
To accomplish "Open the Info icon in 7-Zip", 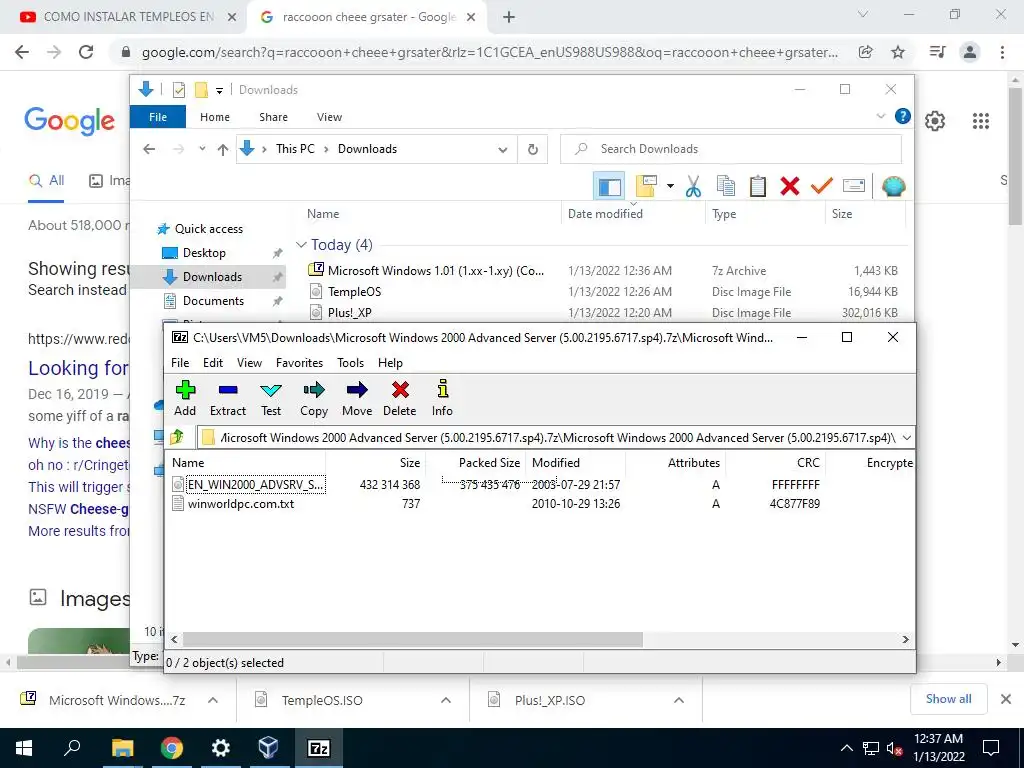I will pyautogui.click(x=443, y=389).
